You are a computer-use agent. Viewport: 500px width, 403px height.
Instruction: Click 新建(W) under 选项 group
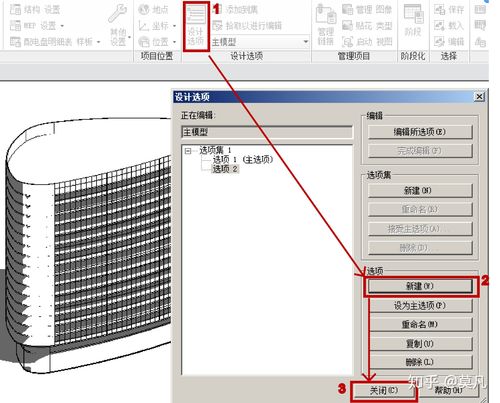(x=420, y=286)
